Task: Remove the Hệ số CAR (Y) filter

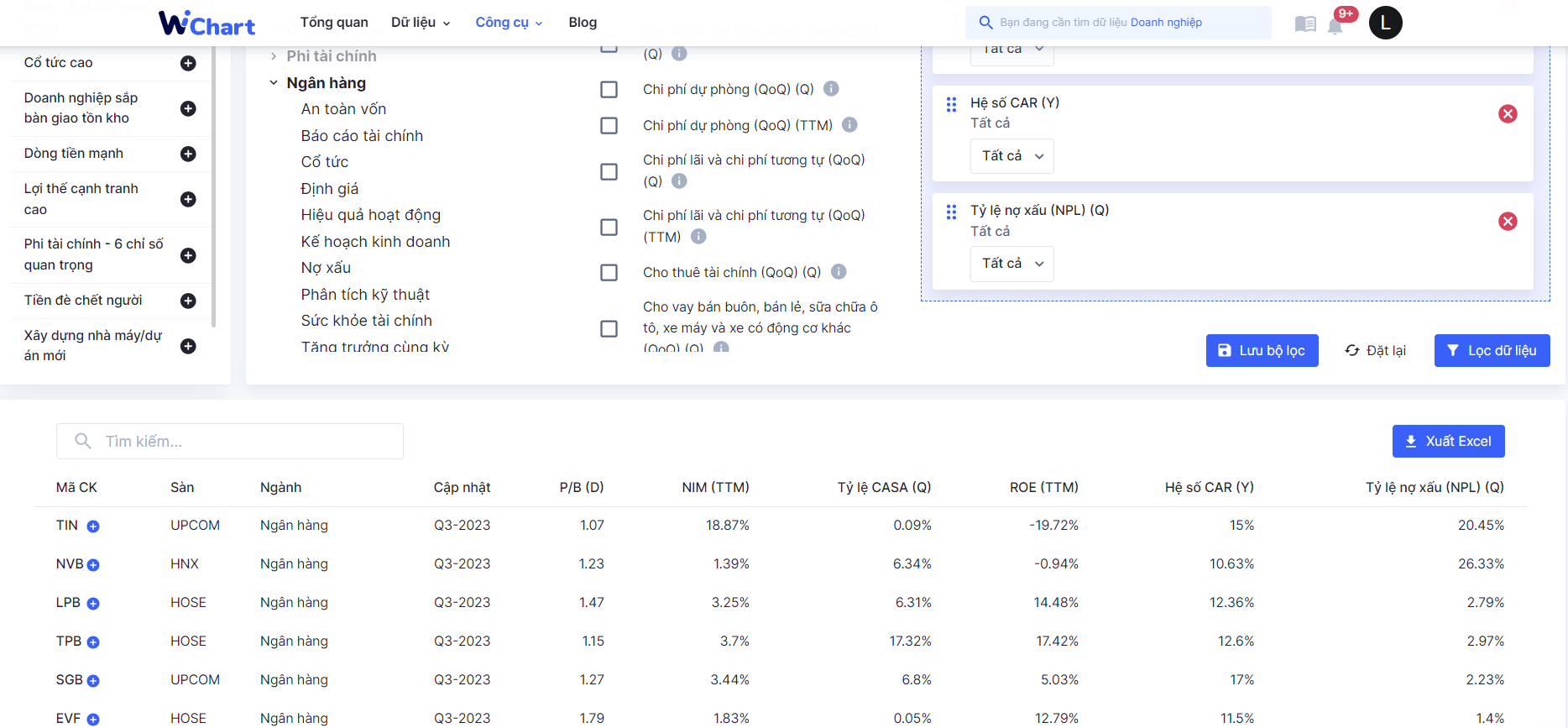Action: (x=1508, y=113)
